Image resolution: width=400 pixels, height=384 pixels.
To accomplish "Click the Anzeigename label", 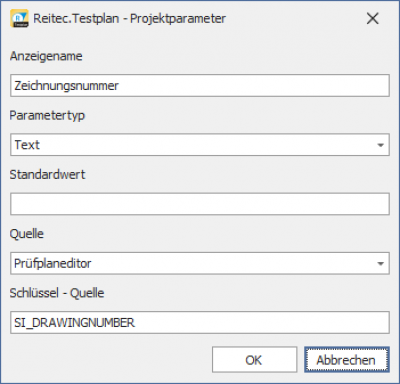I will pyautogui.click(x=46, y=56).
